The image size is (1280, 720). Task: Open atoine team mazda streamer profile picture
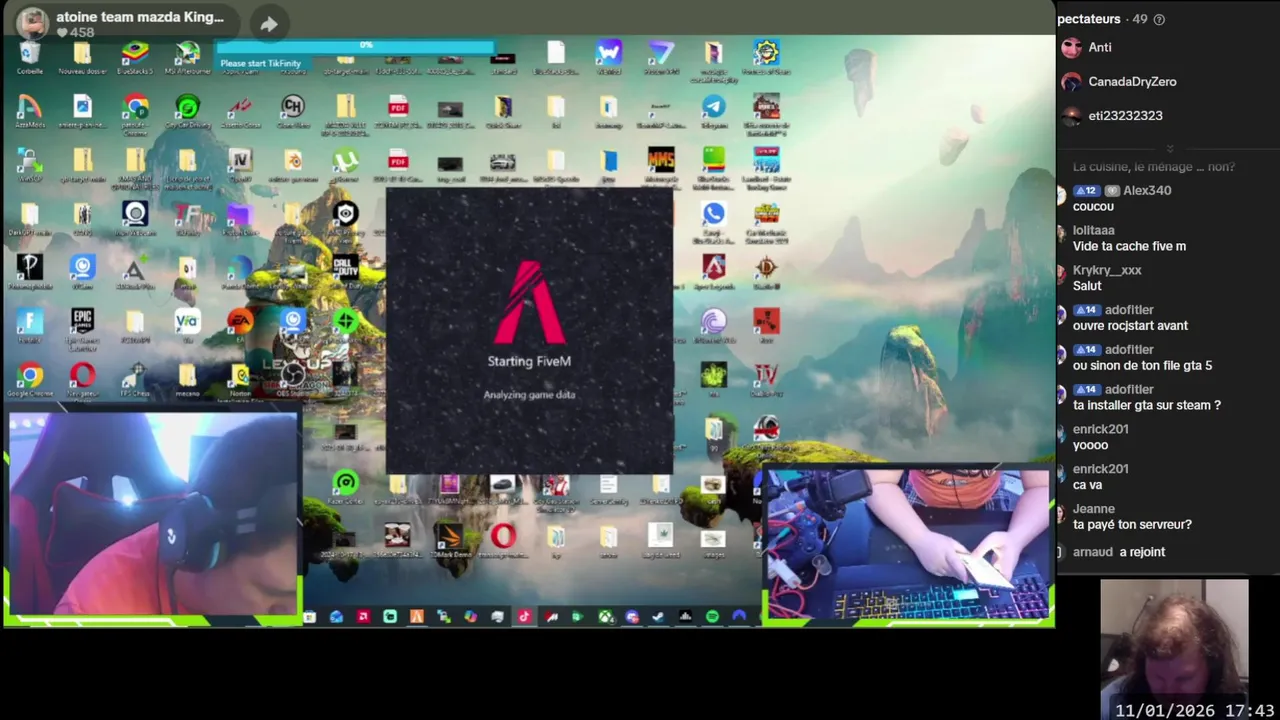pyautogui.click(x=32, y=23)
